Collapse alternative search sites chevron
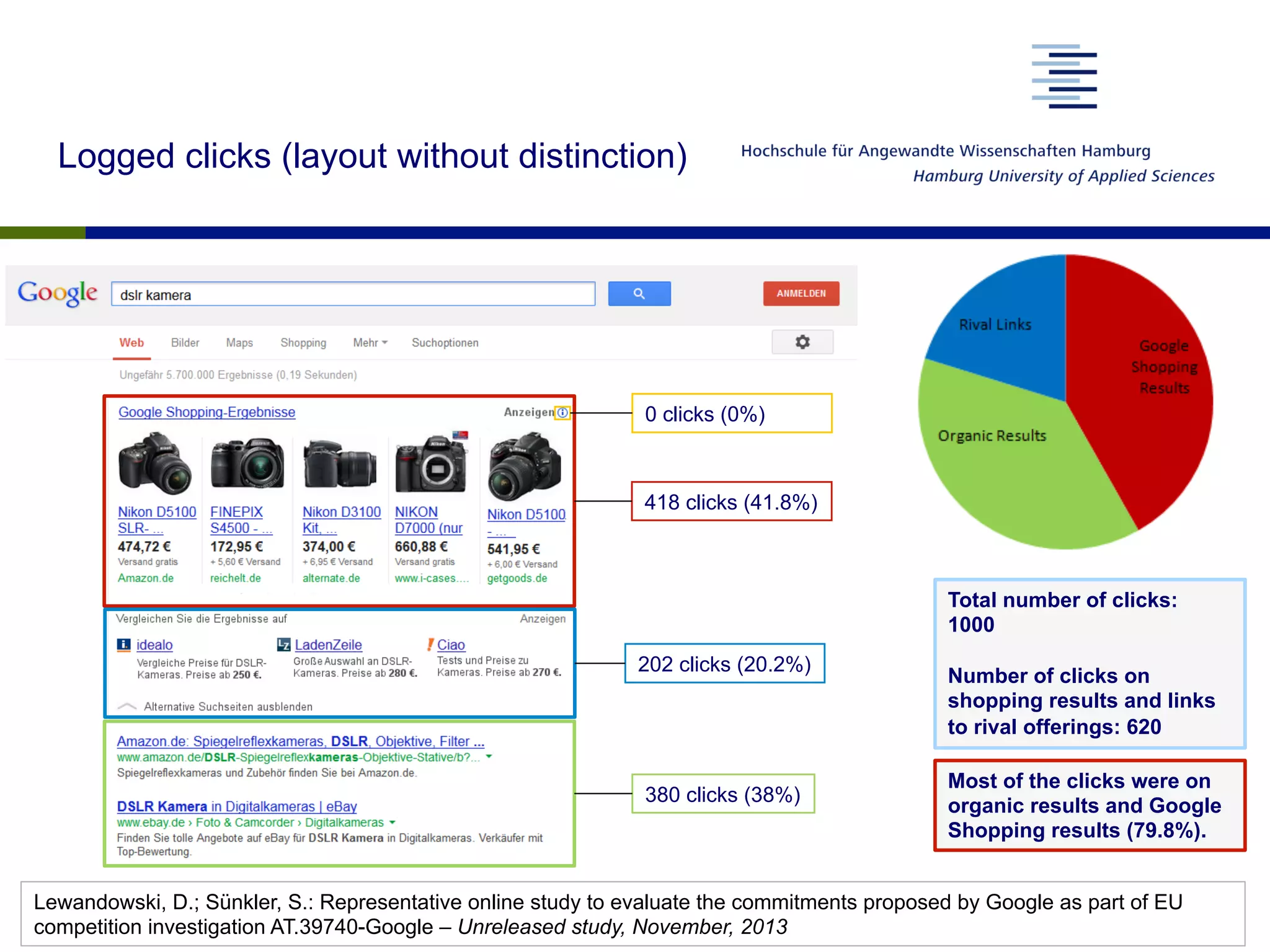This screenshot has width=1270, height=952. [x=127, y=707]
